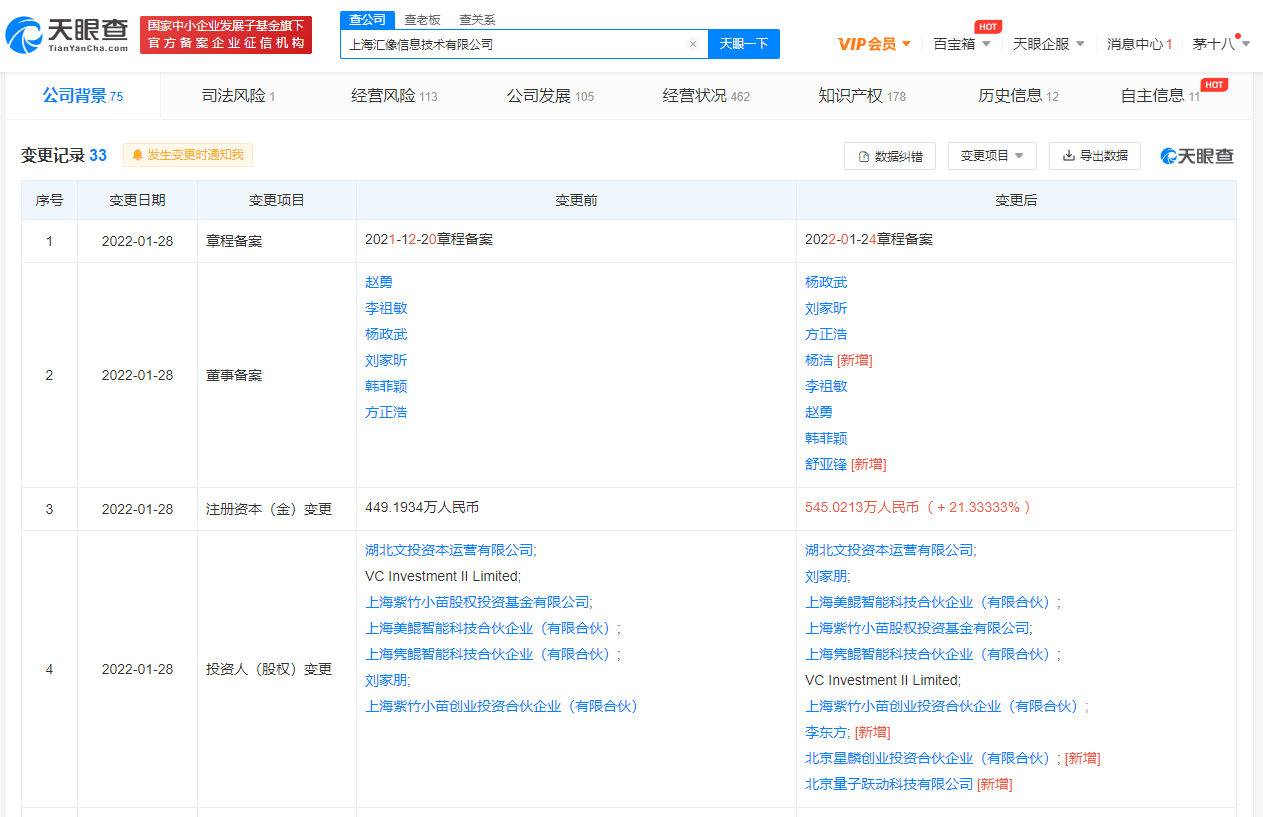Screen dimensions: 1263x817
Task: Select the 历史信息 tab
Action: pos(1018,96)
